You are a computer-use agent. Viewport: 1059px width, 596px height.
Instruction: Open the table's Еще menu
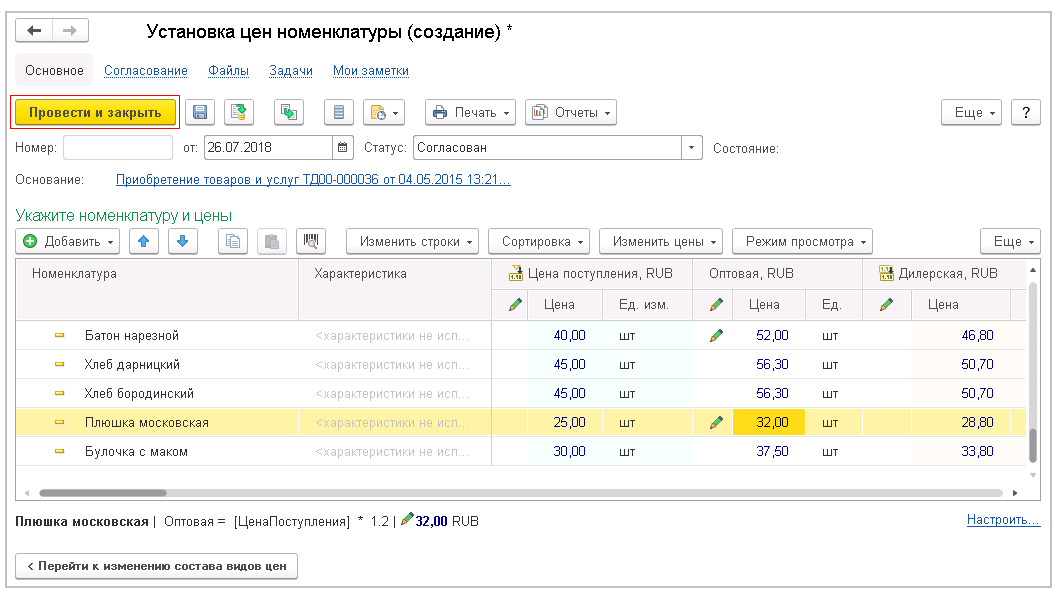click(x=1010, y=241)
